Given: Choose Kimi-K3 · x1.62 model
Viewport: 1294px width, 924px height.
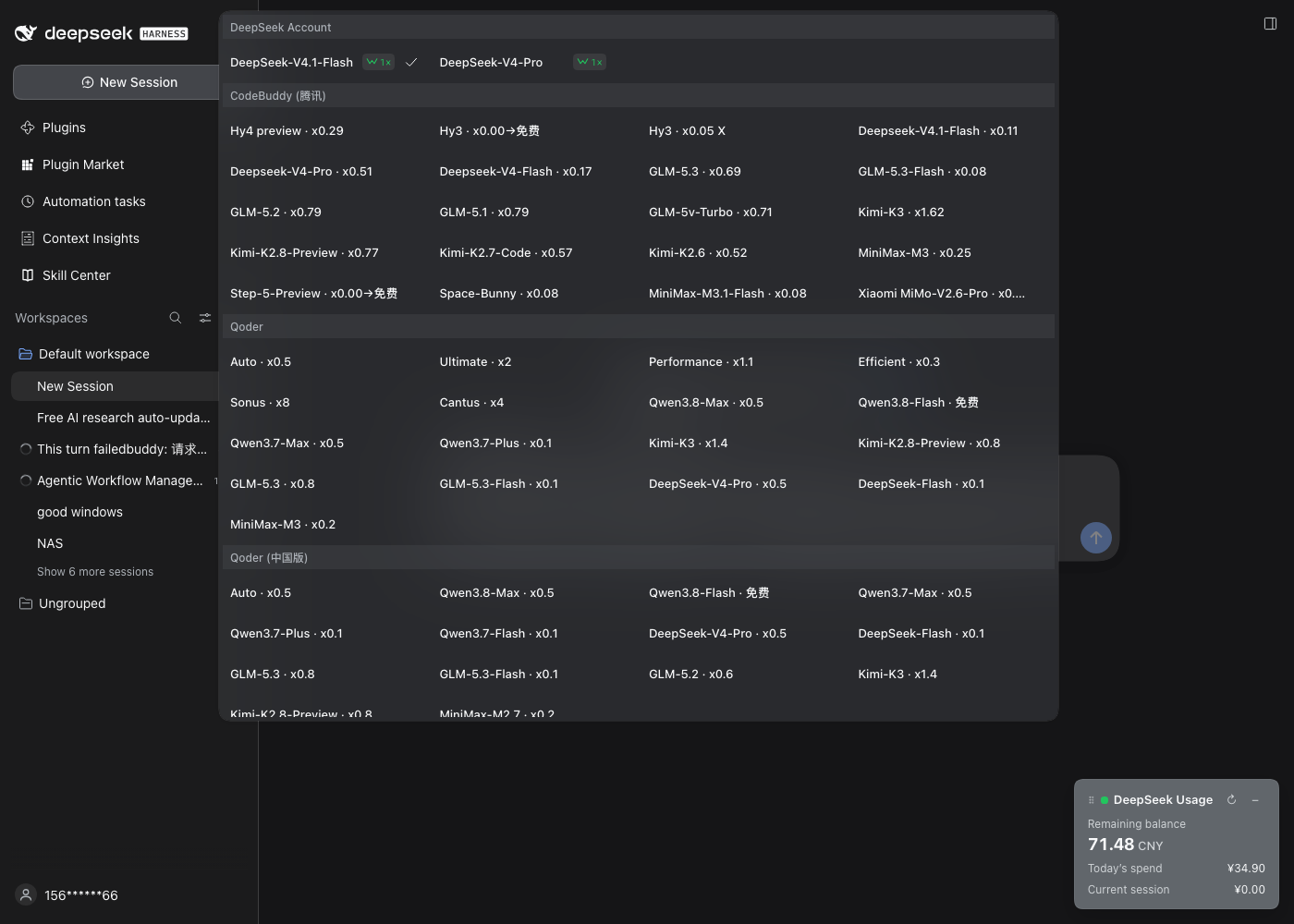Looking at the screenshot, I should pos(901,213).
